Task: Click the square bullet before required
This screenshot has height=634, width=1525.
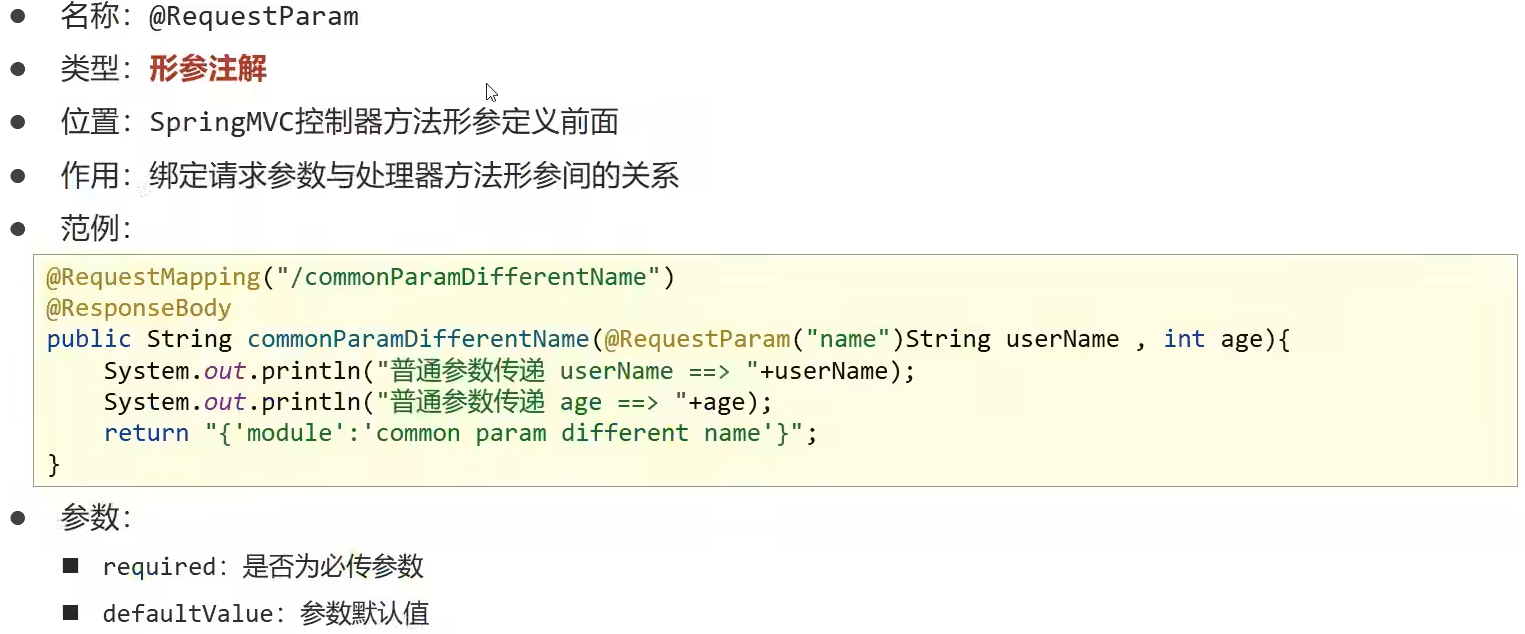Action: (70, 566)
